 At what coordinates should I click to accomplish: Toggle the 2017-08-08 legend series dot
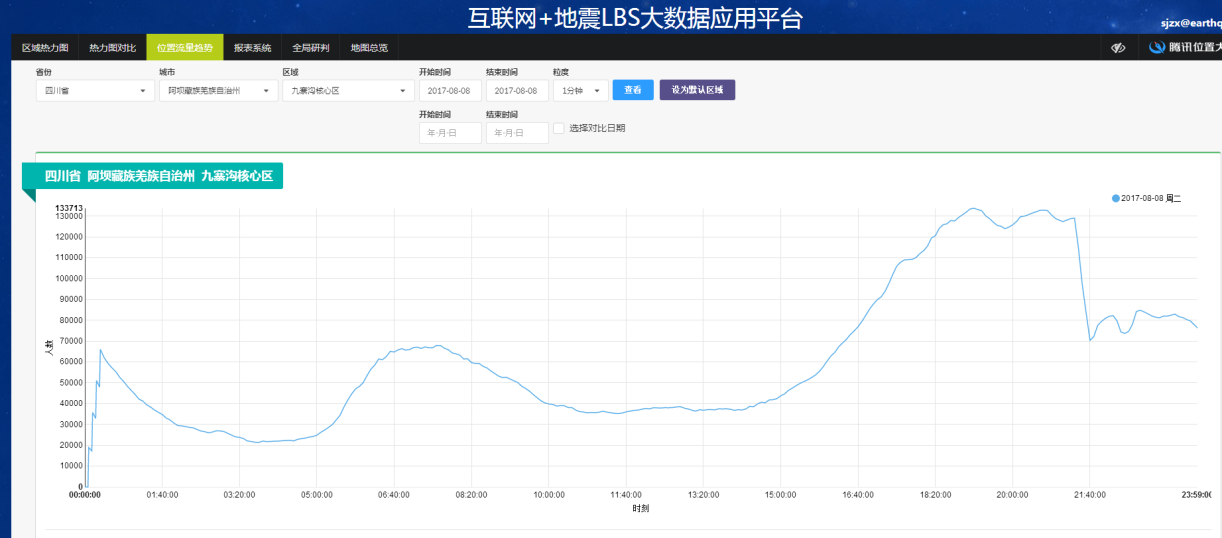[x=1115, y=198]
